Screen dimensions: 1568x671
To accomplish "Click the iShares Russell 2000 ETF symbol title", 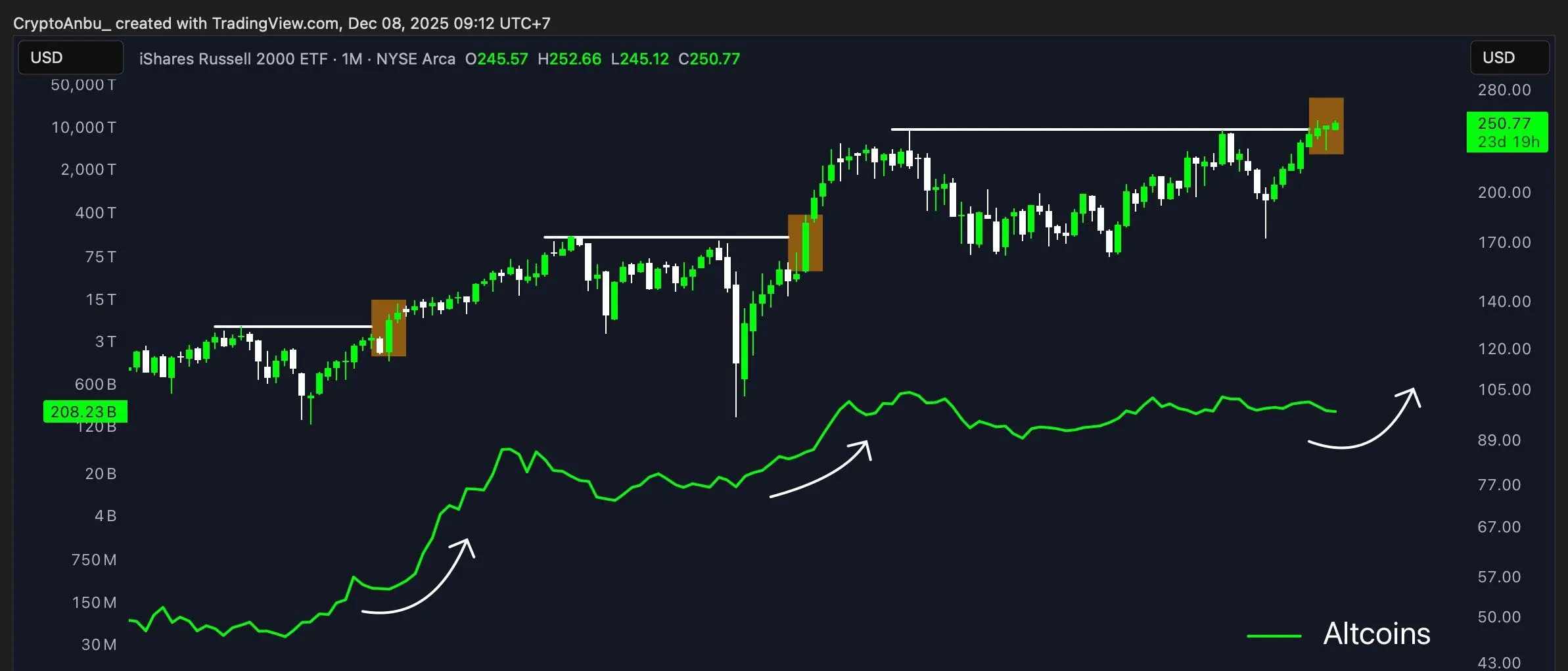I will click(233, 59).
